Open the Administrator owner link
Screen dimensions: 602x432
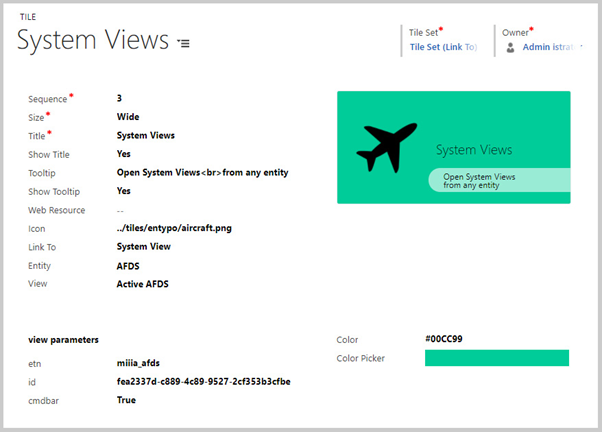tap(552, 47)
